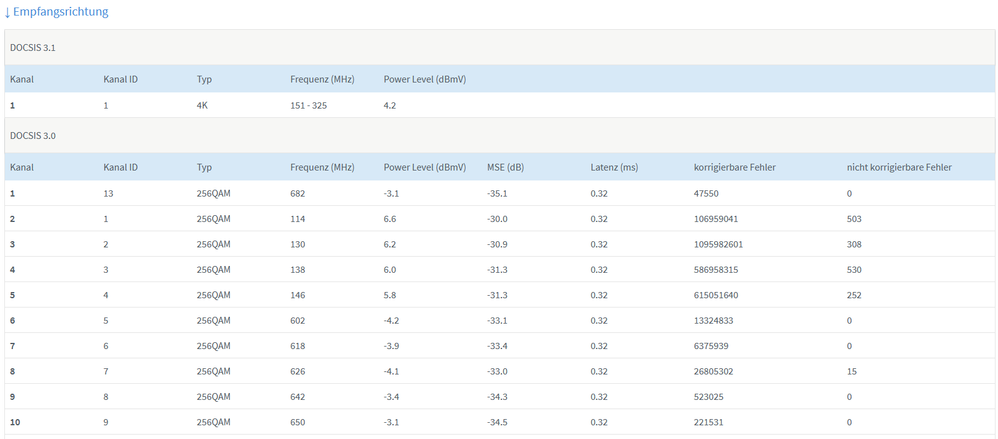Click frequency range 151 - 325
998x439 pixels.
(x=309, y=106)
